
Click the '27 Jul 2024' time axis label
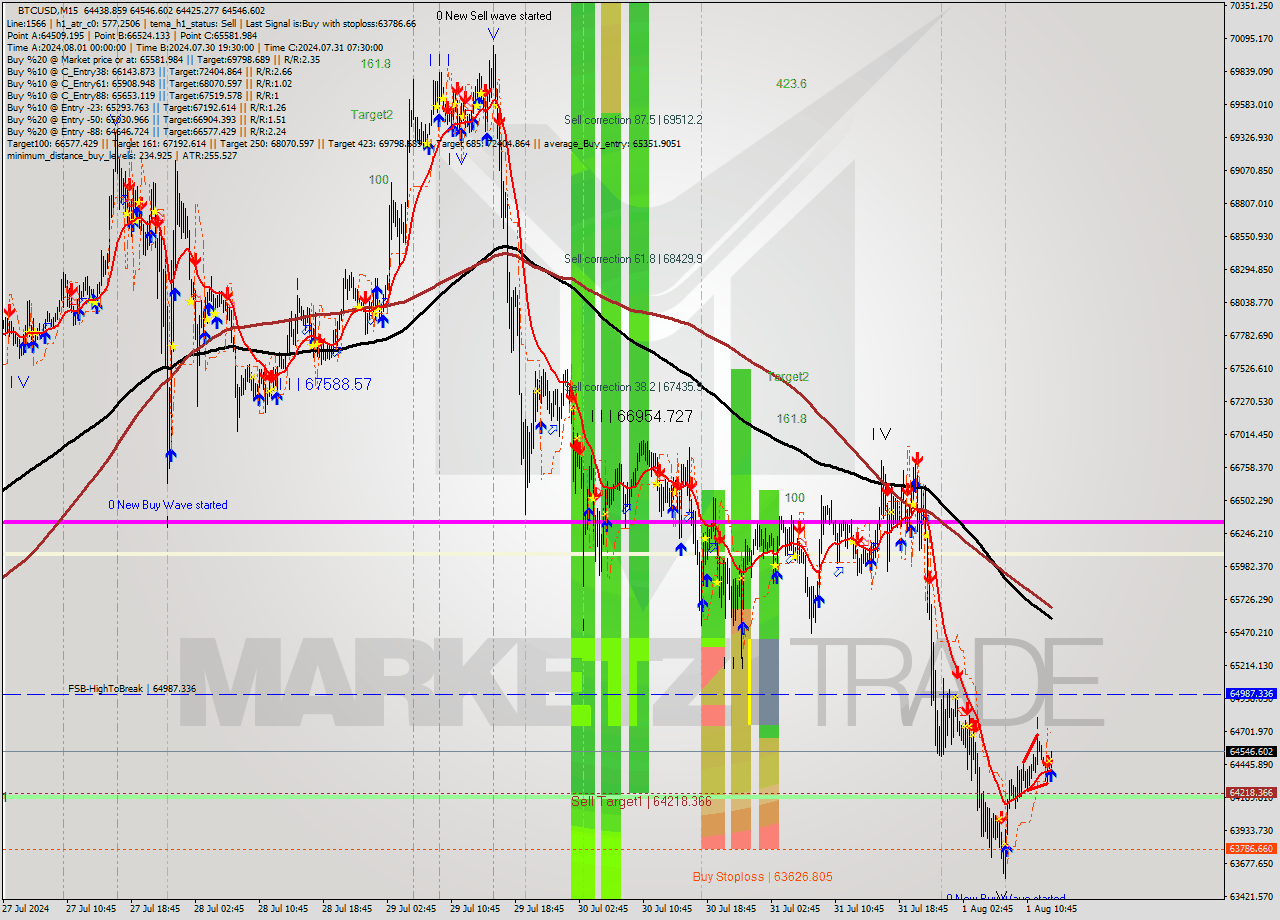(25, 909)
